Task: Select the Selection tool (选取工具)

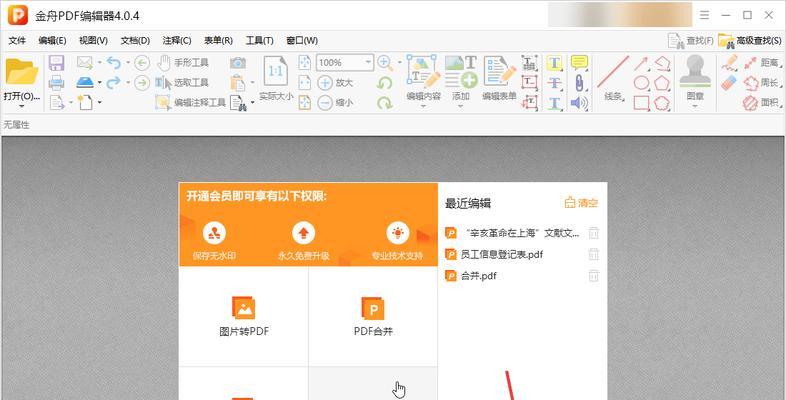Action: click(181, 82)
